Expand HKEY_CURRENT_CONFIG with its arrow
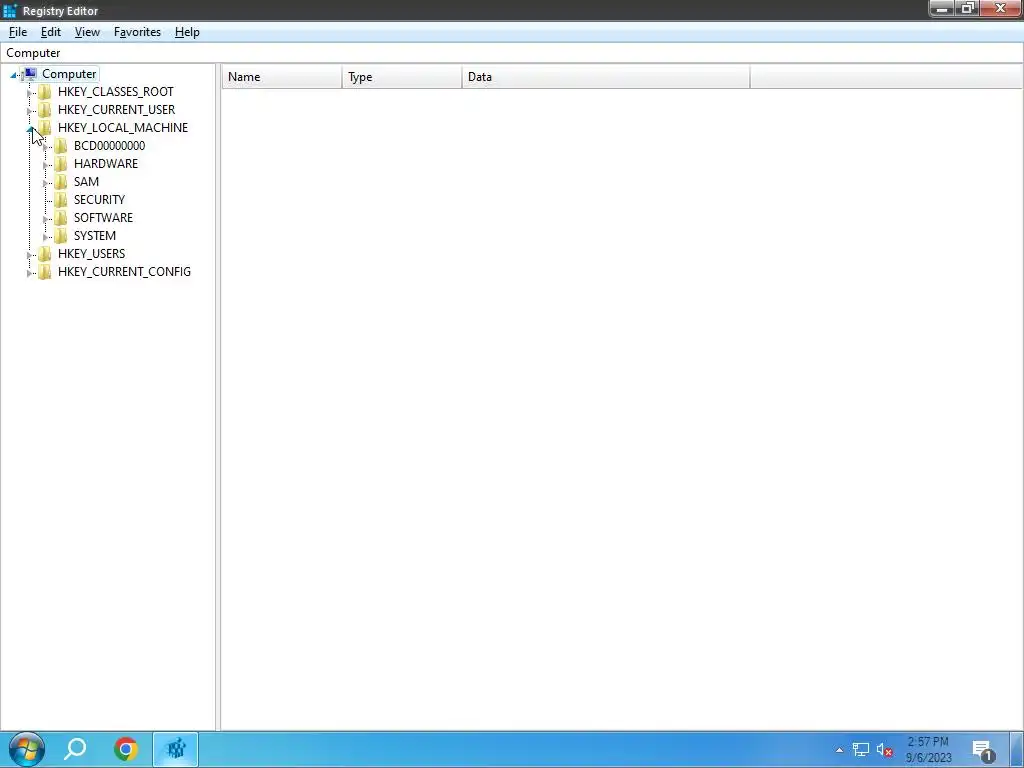Viewport: 1024px width, 768px height. [29, 272]
